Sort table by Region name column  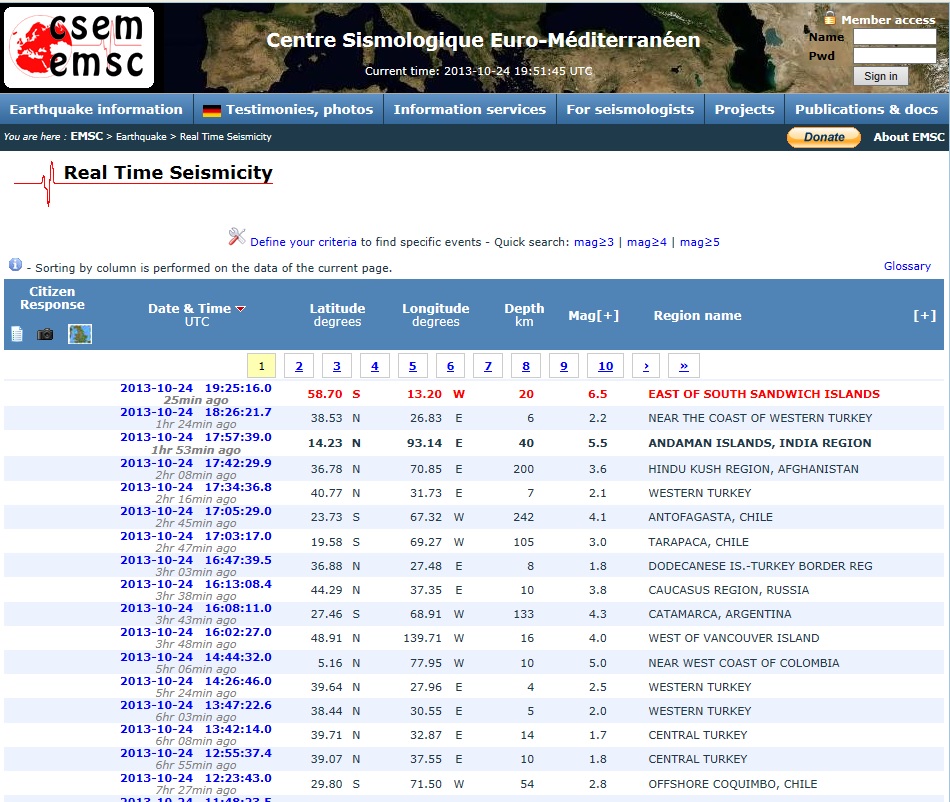[697, 316]
